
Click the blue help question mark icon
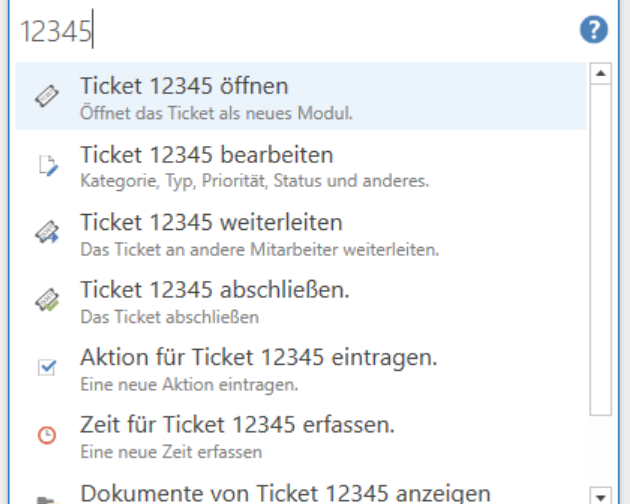coord(594,31)
